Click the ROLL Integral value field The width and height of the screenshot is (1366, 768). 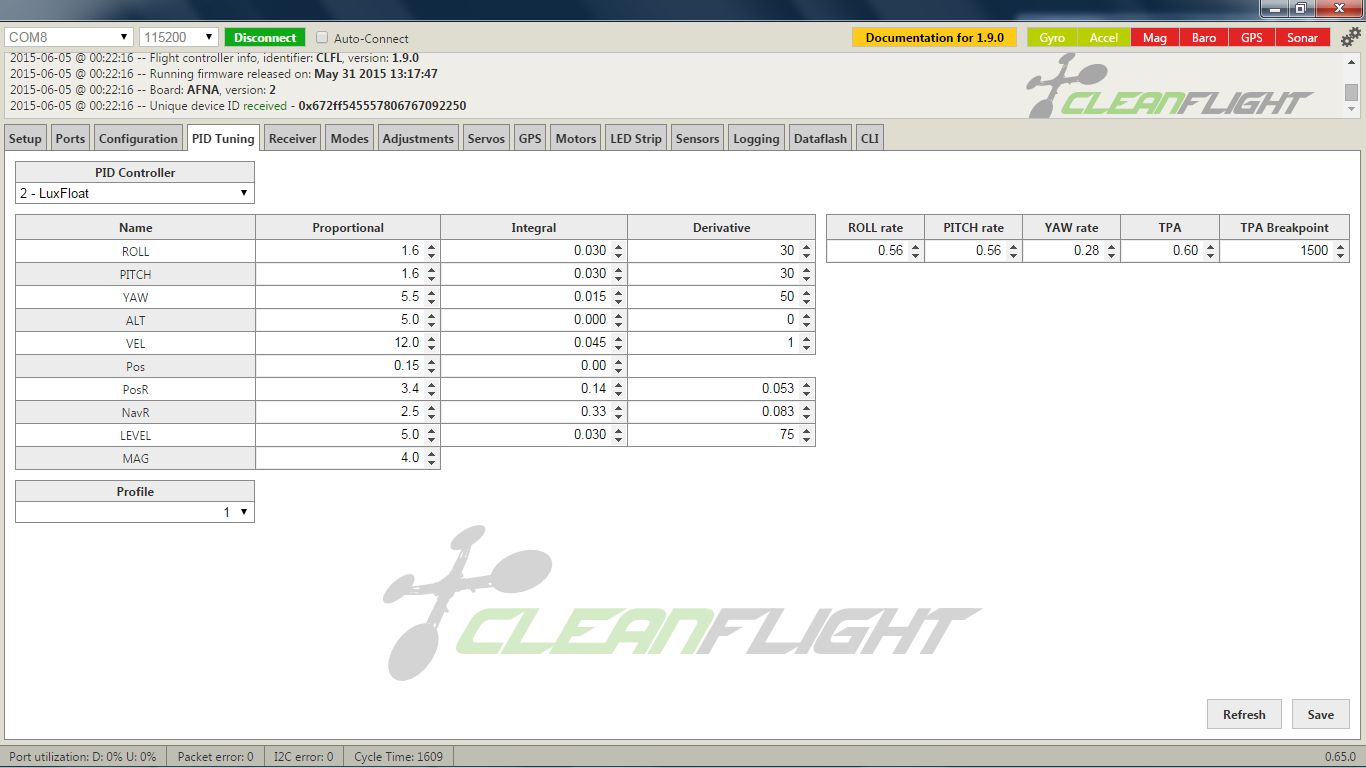click(534, 251)
